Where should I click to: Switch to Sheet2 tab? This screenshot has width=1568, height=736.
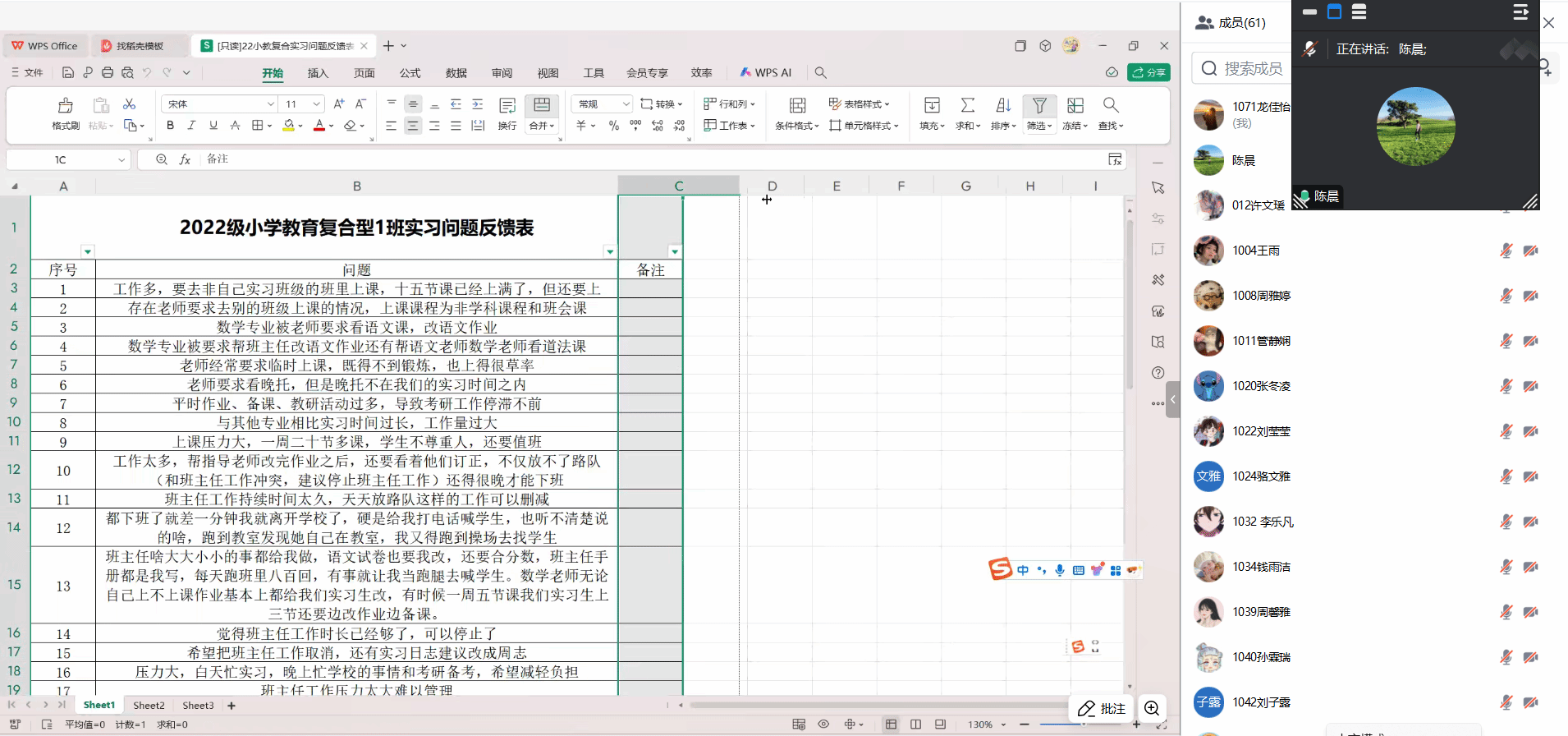pyautogui.click(x=149, y=706)
